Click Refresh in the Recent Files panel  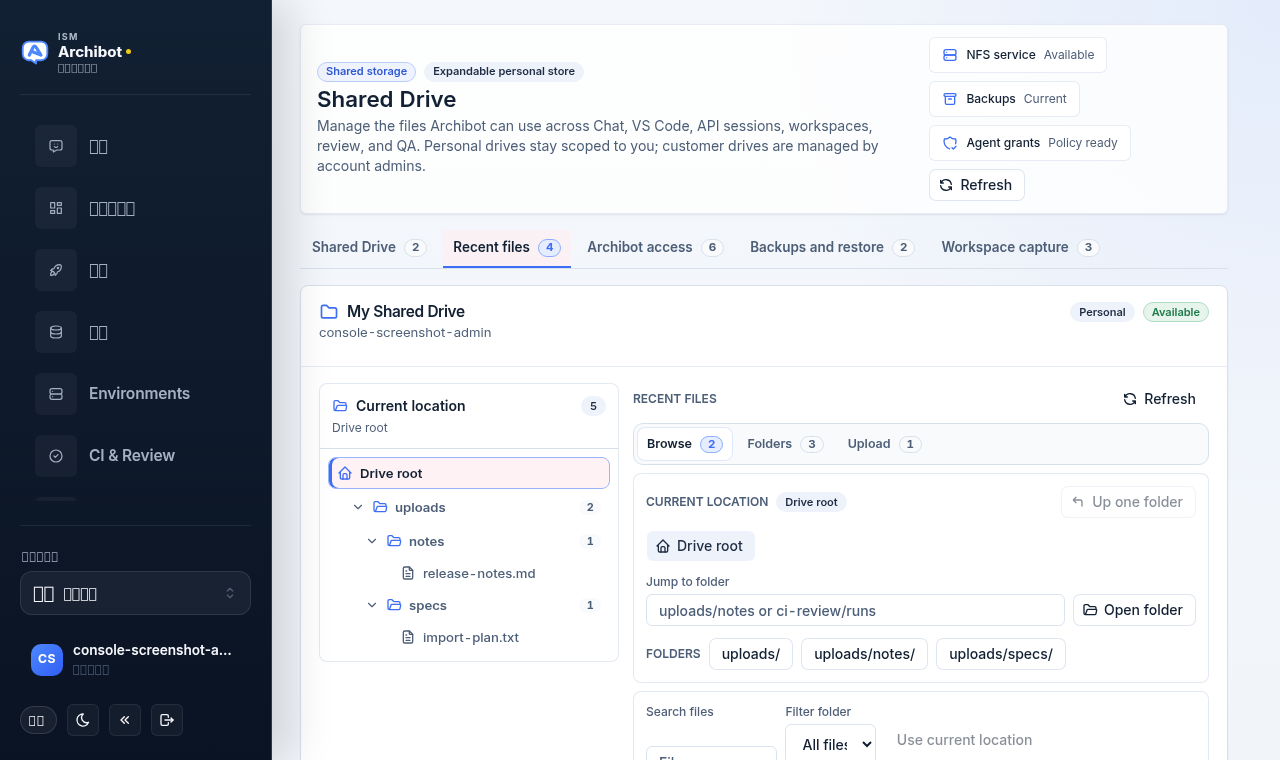pyautogui.click(x=1159, y=399)
